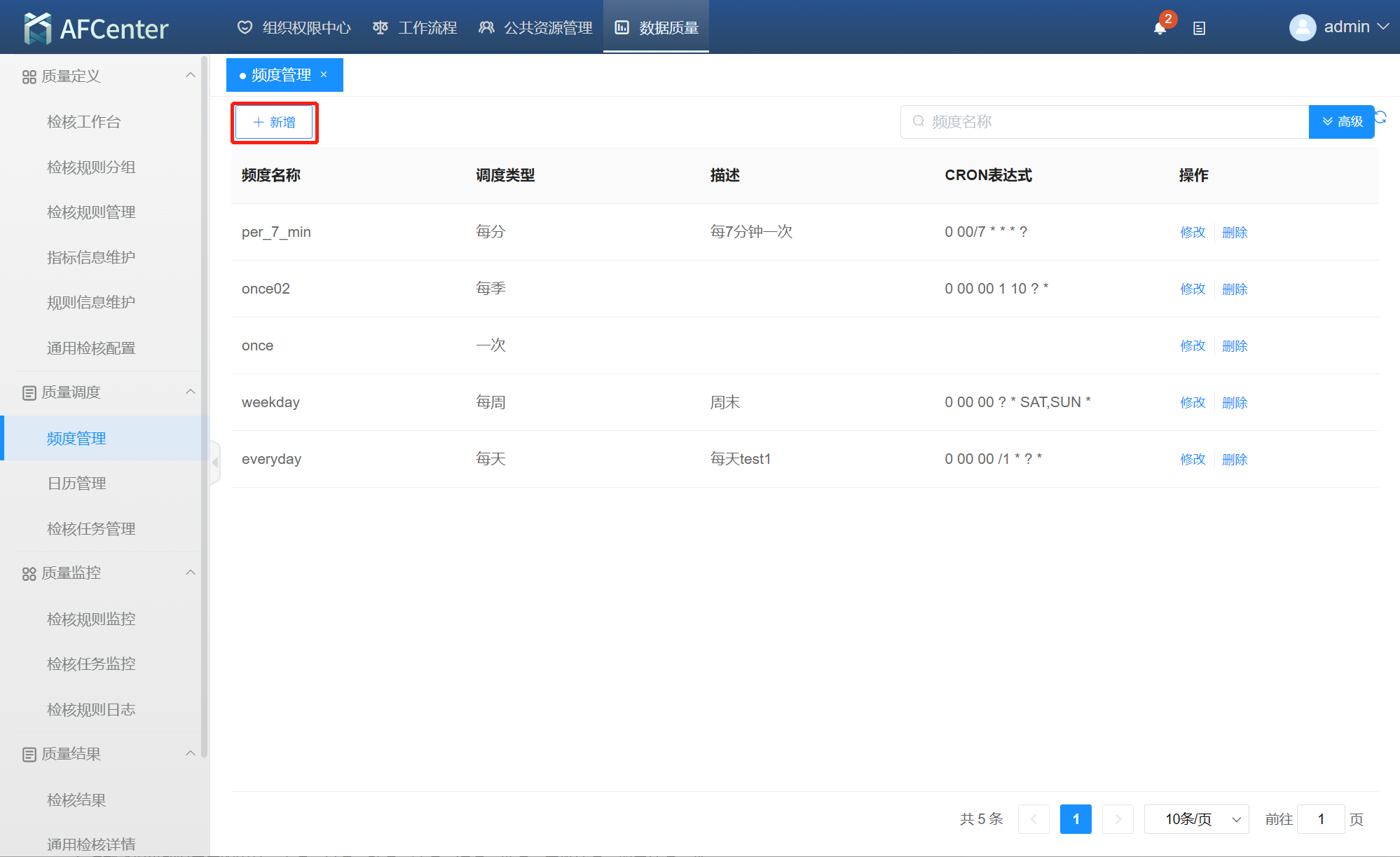Screen dimensions: 1400x857
Task: Click the notification bell icon
Action: pos(1160,28)
